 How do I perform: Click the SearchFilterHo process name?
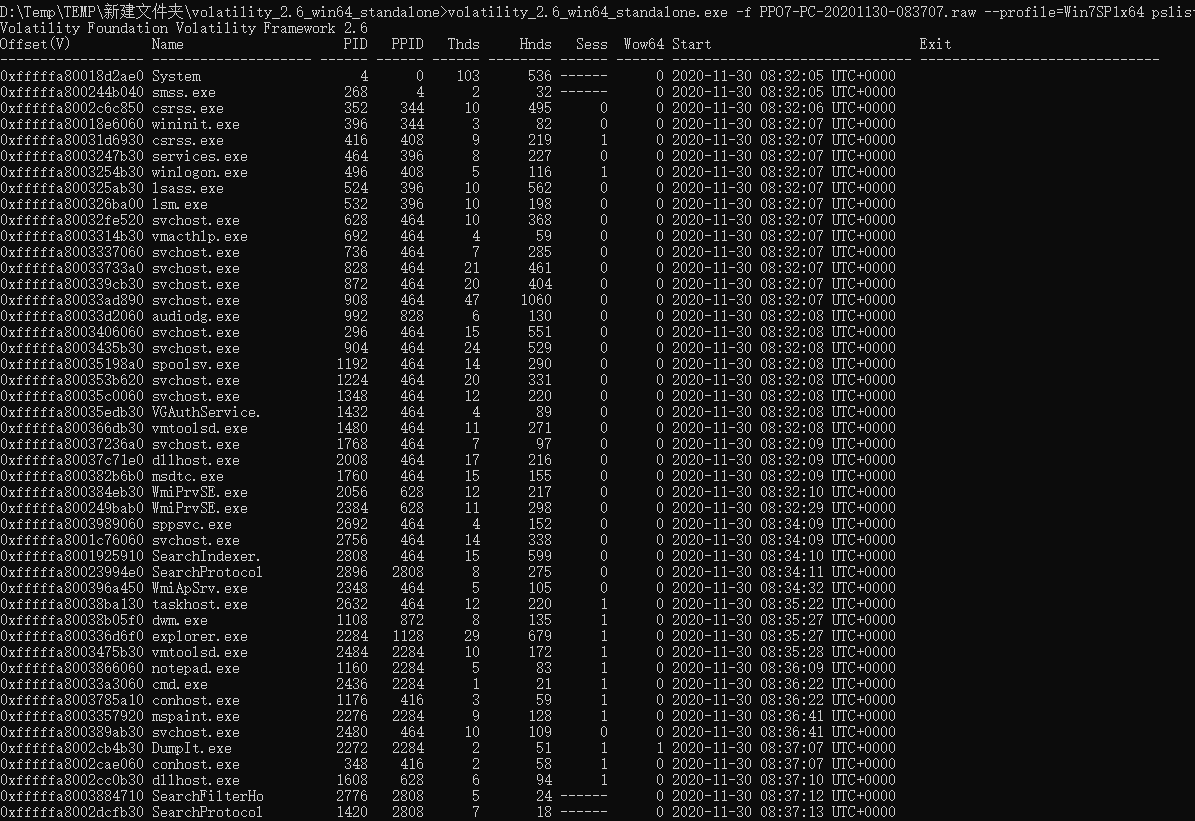(207, 796)
